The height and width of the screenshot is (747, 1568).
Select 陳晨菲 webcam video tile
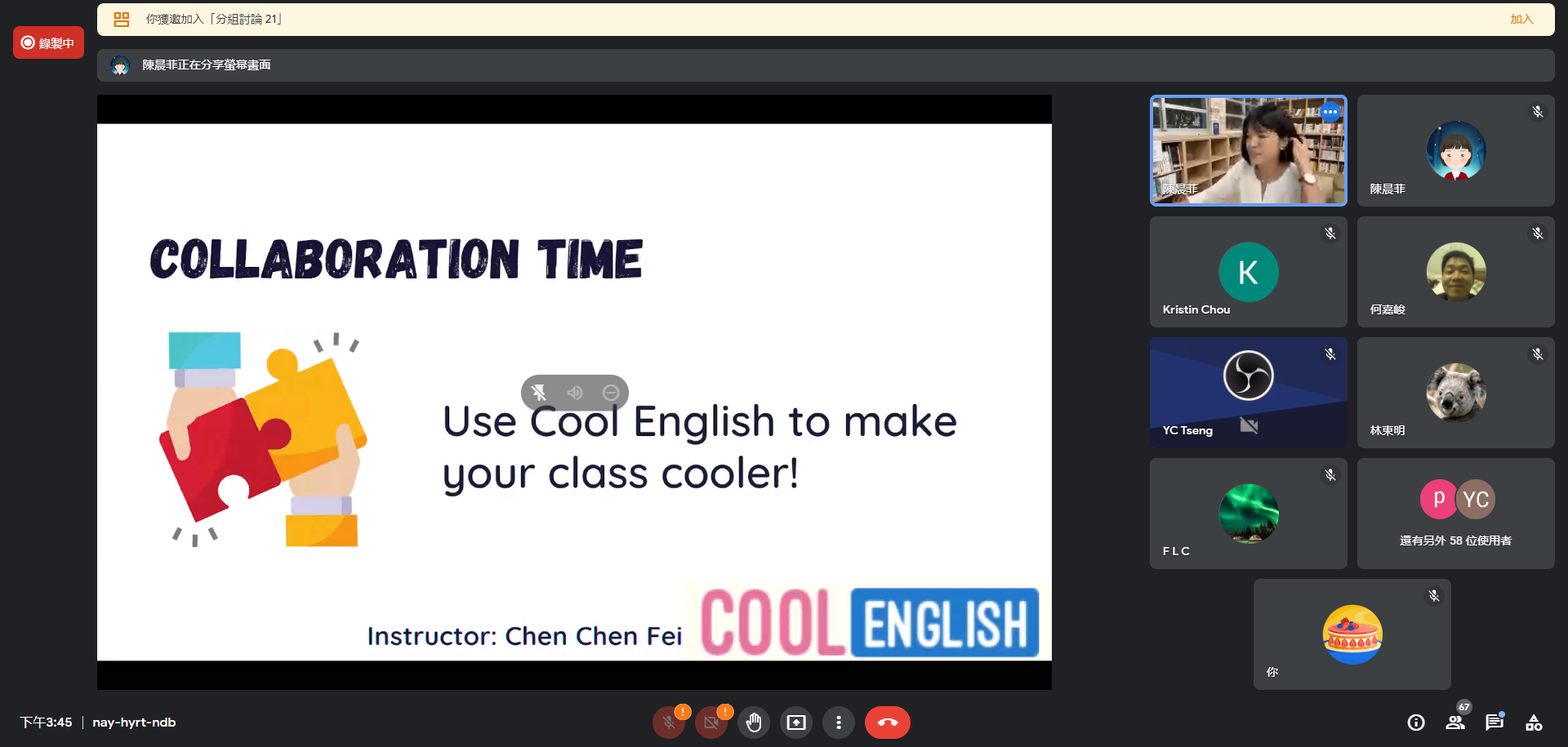1248,150
